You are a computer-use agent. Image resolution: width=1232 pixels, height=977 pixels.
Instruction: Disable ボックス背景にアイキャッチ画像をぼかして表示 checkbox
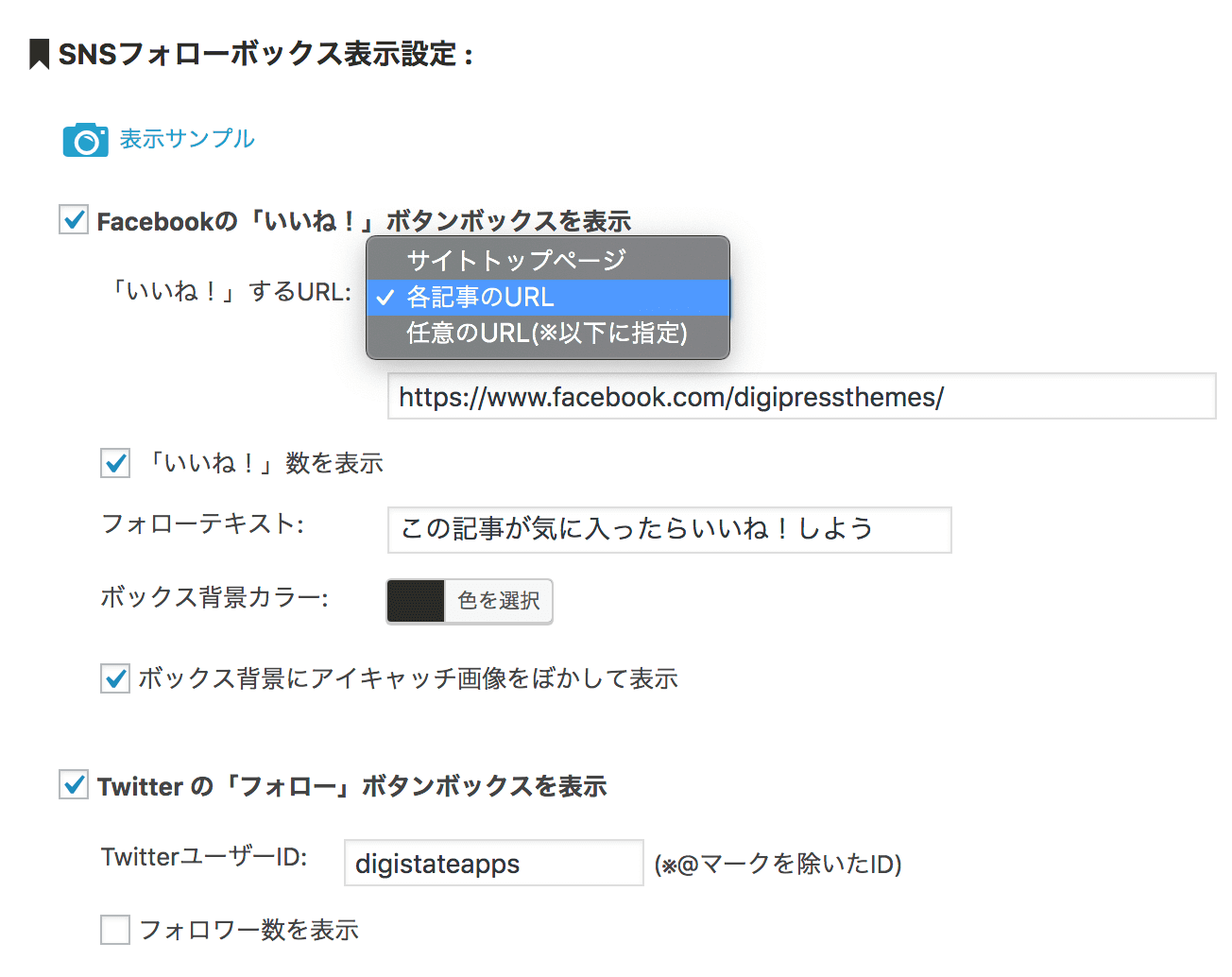click(115, 678)
